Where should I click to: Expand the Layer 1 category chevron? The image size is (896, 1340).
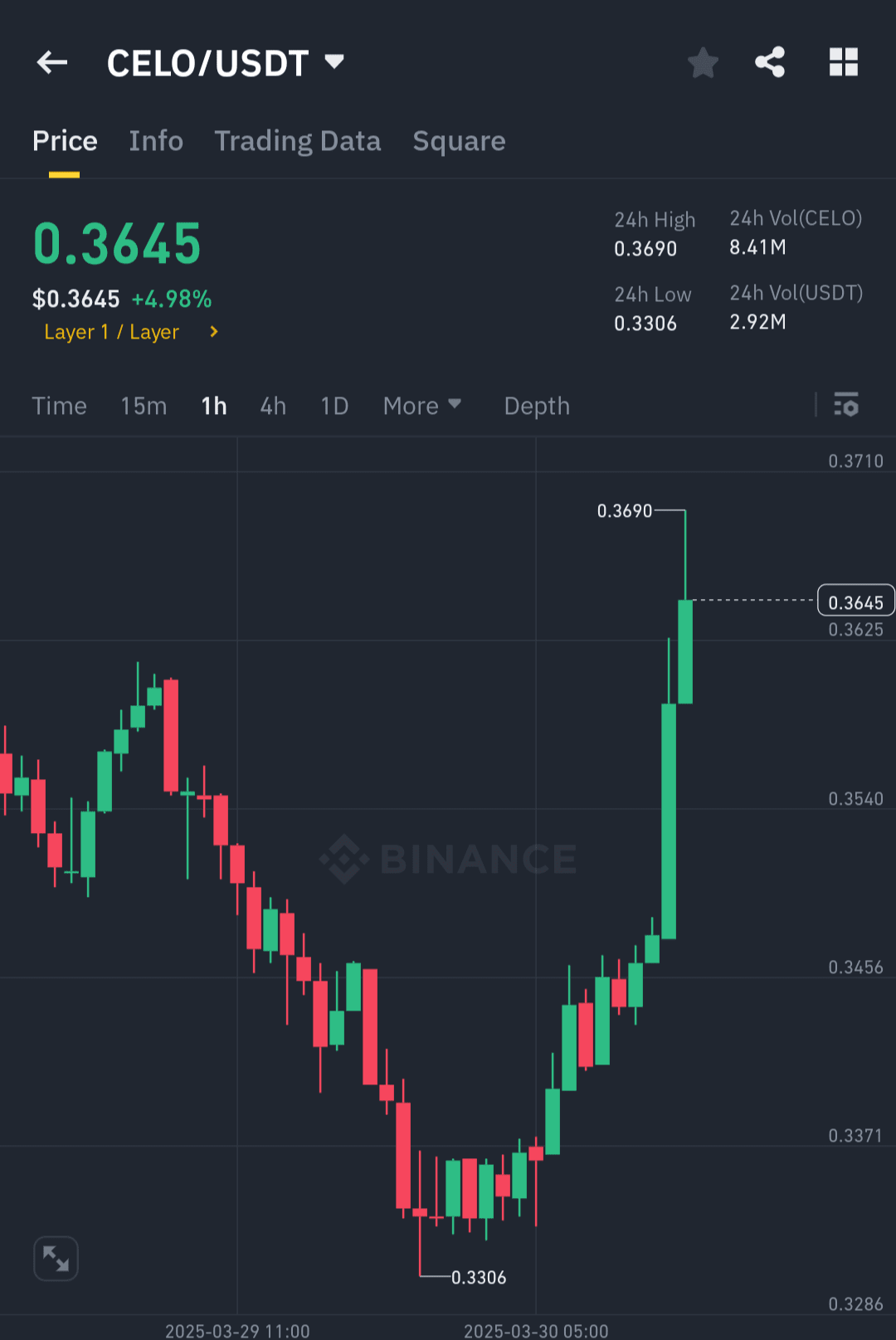click(x=212, y=332)
